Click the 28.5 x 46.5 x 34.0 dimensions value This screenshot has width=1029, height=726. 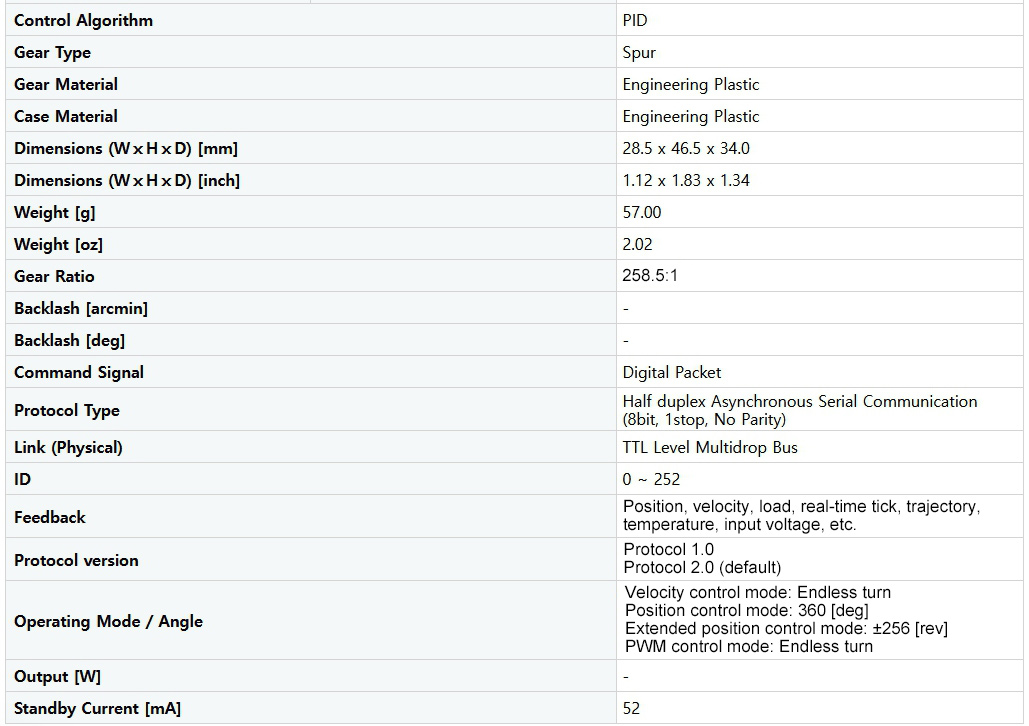[686, 148]
